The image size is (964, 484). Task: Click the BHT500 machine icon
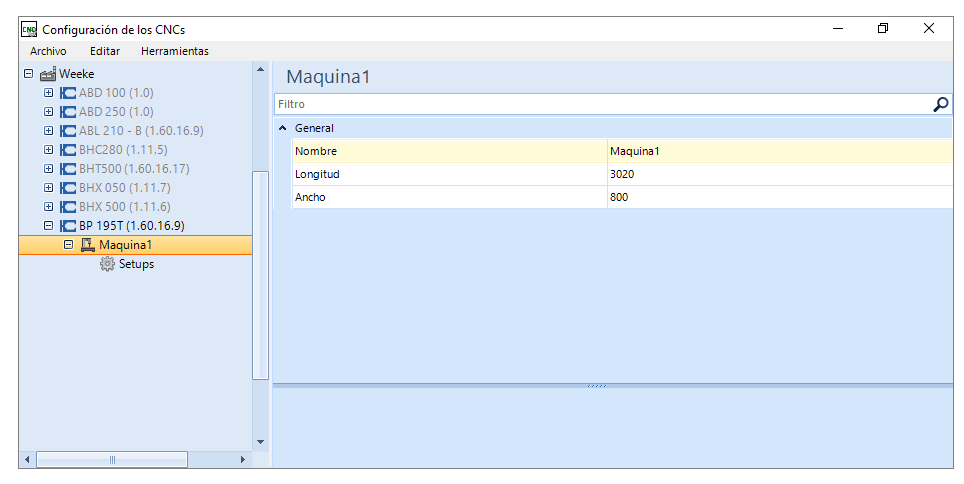(x=68, y=169)
